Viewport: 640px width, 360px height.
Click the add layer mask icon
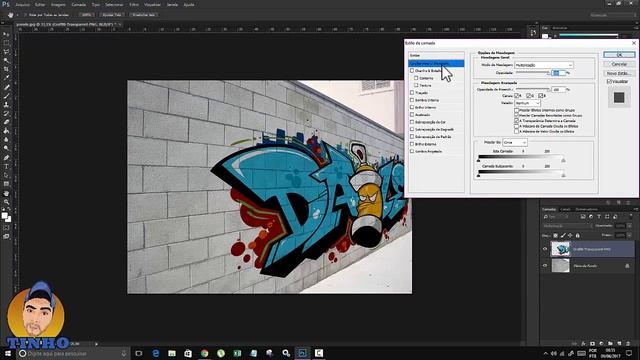point(592,344)
